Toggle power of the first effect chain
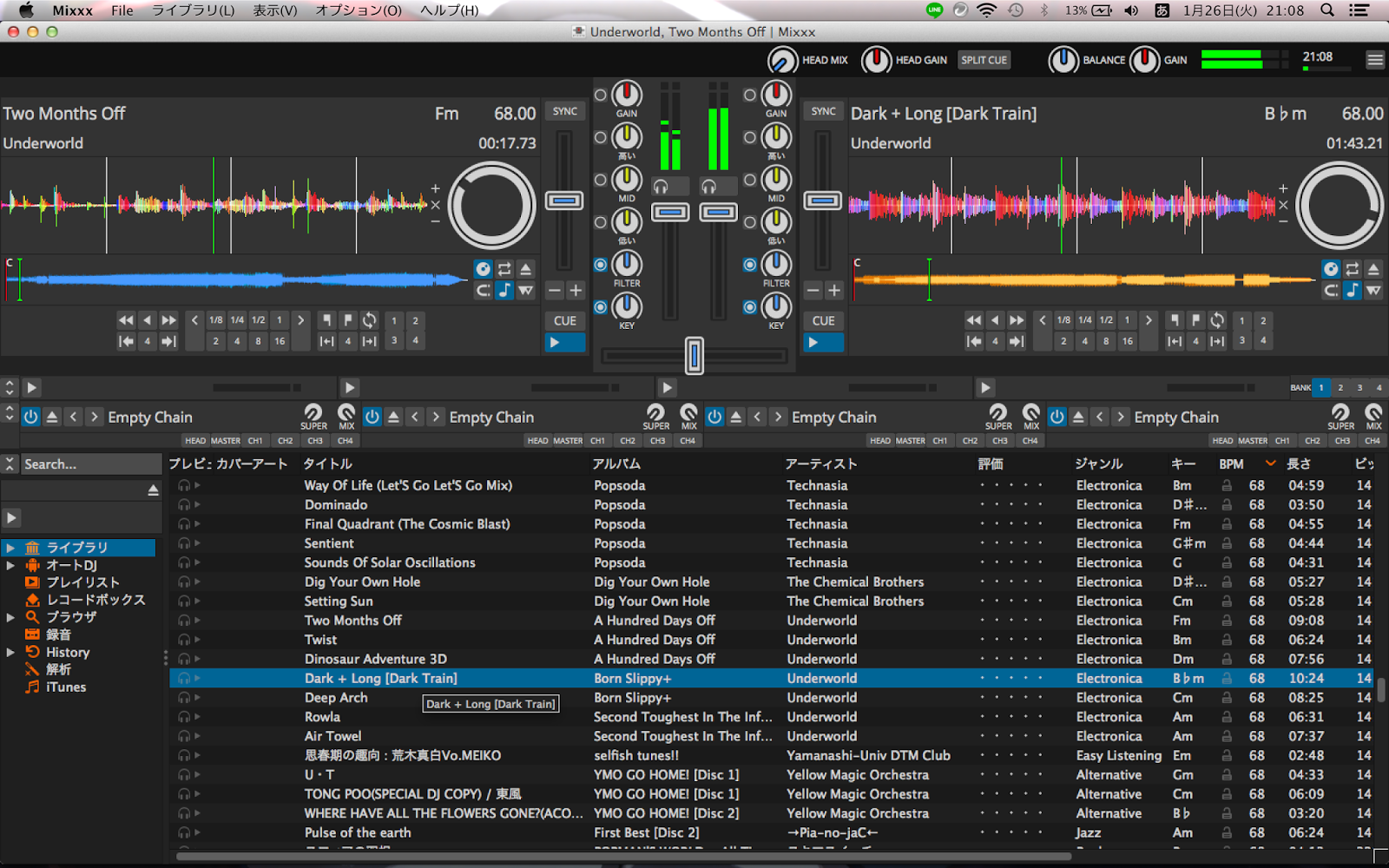This screenshot has width=1389, height=868. pos(30,418)
